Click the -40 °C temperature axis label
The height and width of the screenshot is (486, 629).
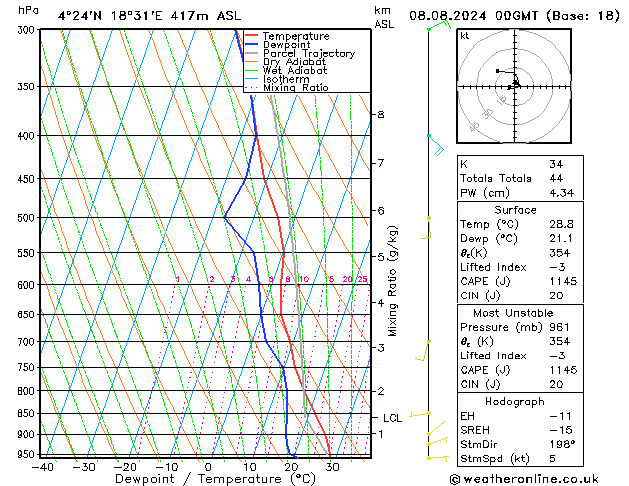point(42,467)
